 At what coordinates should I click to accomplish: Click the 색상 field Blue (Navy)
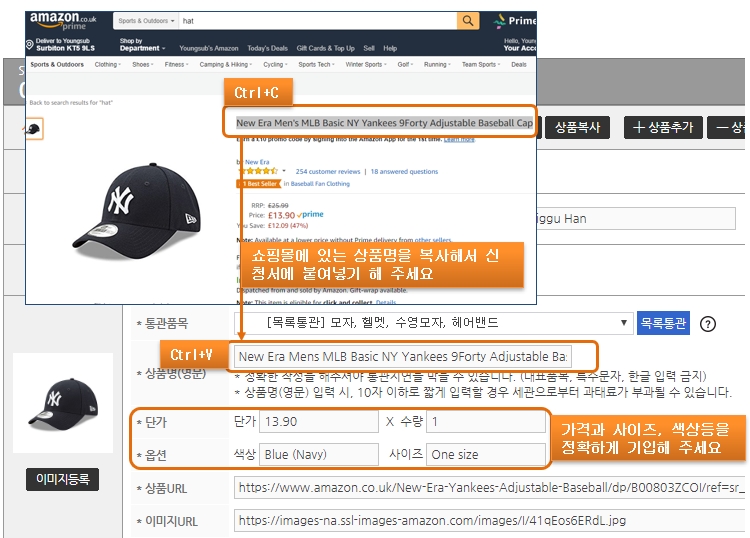(x=319, y=454)
